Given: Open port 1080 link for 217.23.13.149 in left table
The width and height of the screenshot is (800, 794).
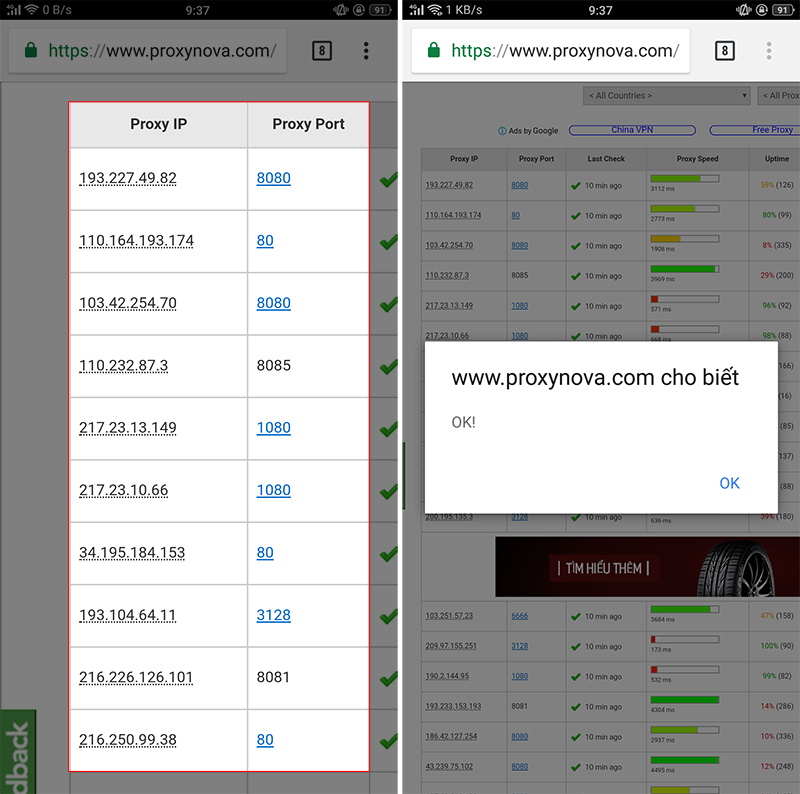Looking at the screenshot, I should [x=273, y=428].
